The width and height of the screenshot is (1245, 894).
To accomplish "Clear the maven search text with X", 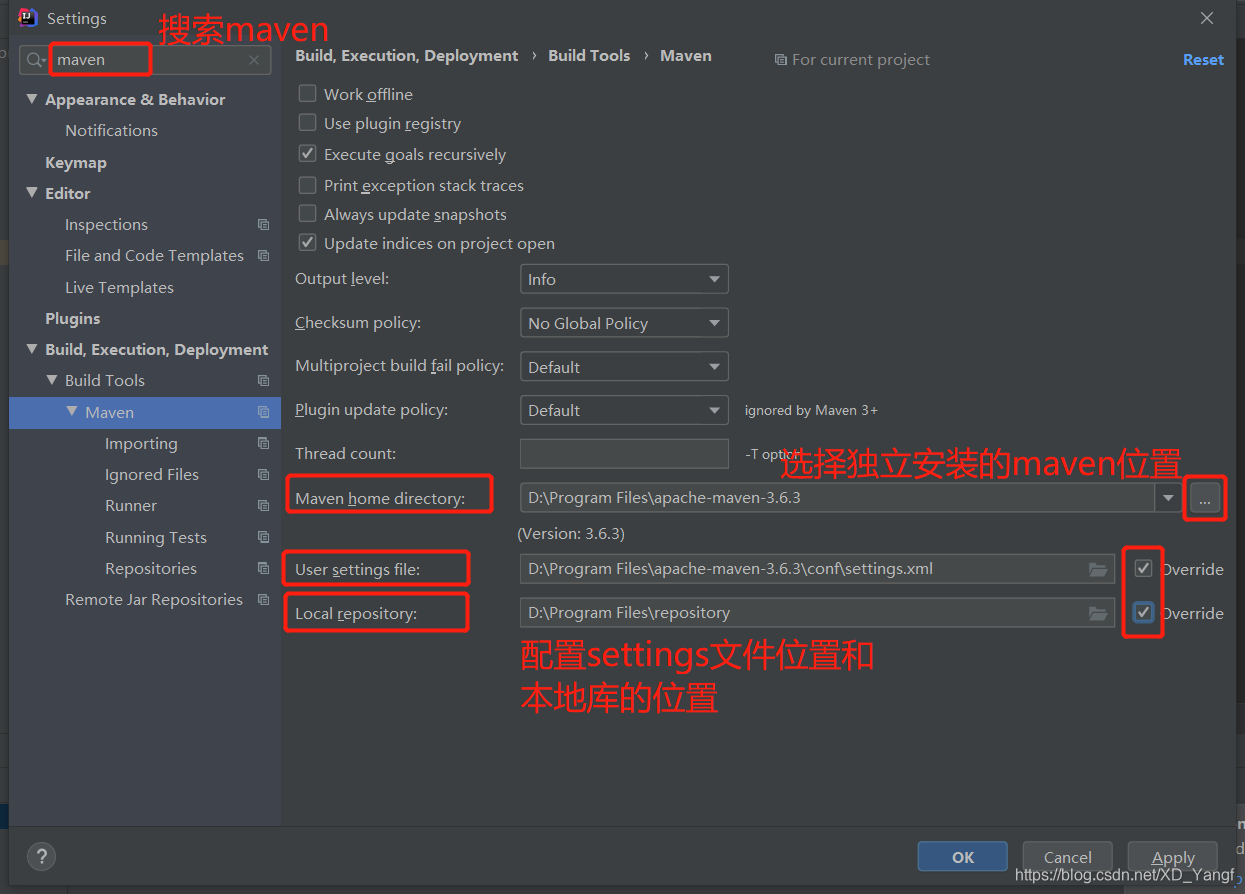I will point(254,60).
